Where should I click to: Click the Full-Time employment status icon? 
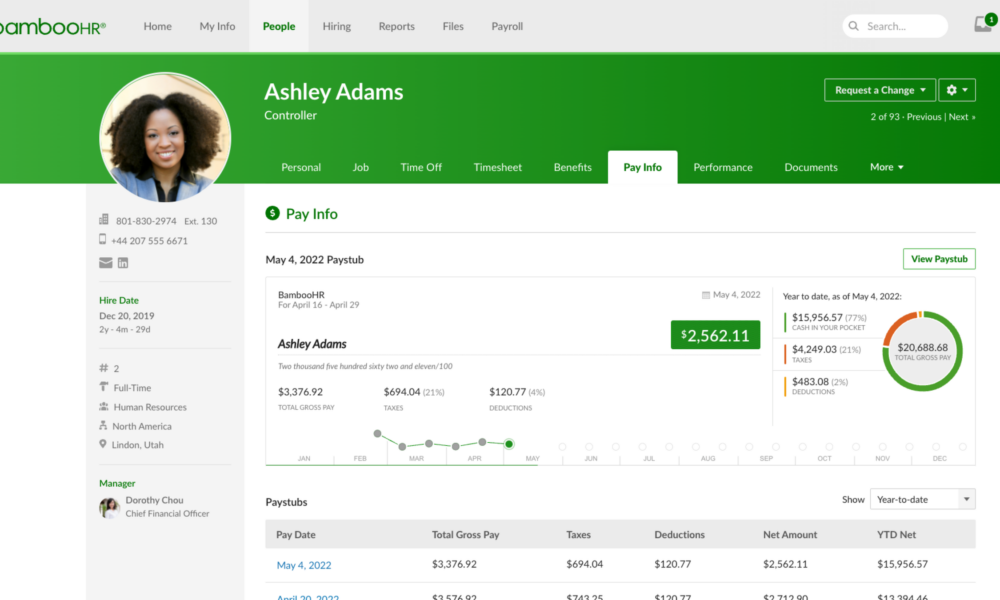(x=103, y=386)
